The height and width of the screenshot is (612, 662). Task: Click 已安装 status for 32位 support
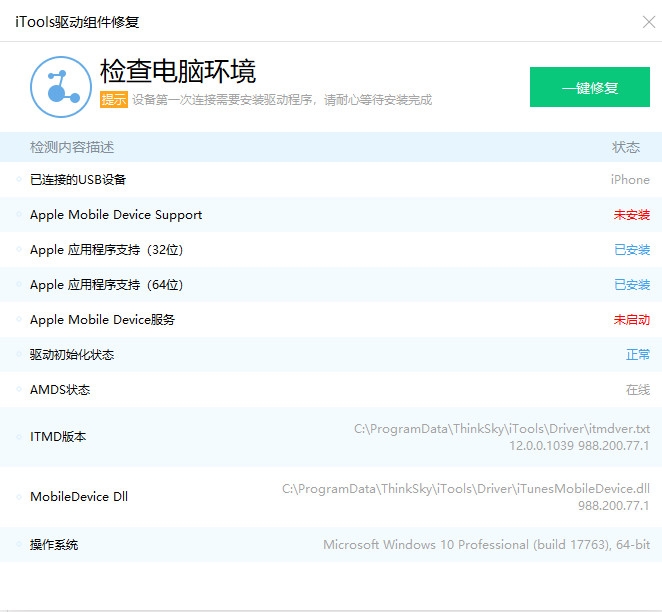[632, 250]
